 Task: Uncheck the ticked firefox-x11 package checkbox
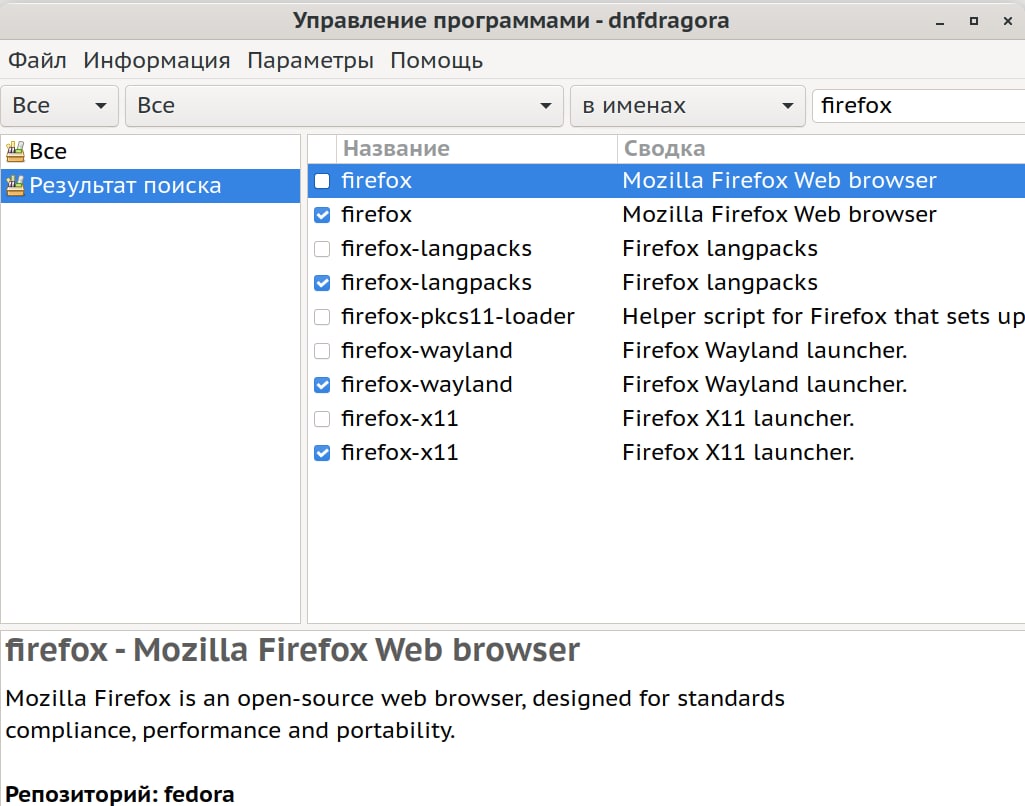[322, 453]
